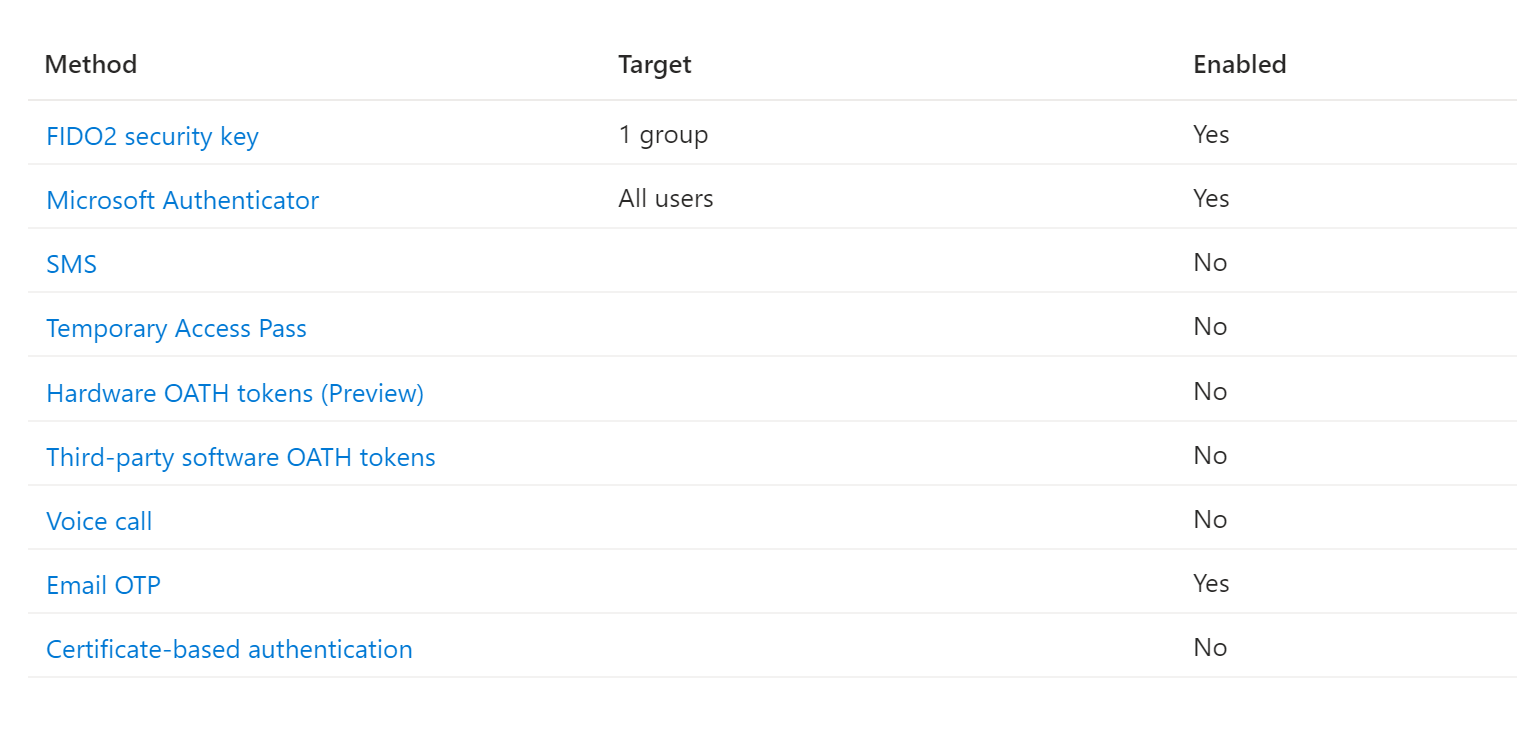Click the Method column header
Screen dimensions: 1518x744
(x=91, y=64)
